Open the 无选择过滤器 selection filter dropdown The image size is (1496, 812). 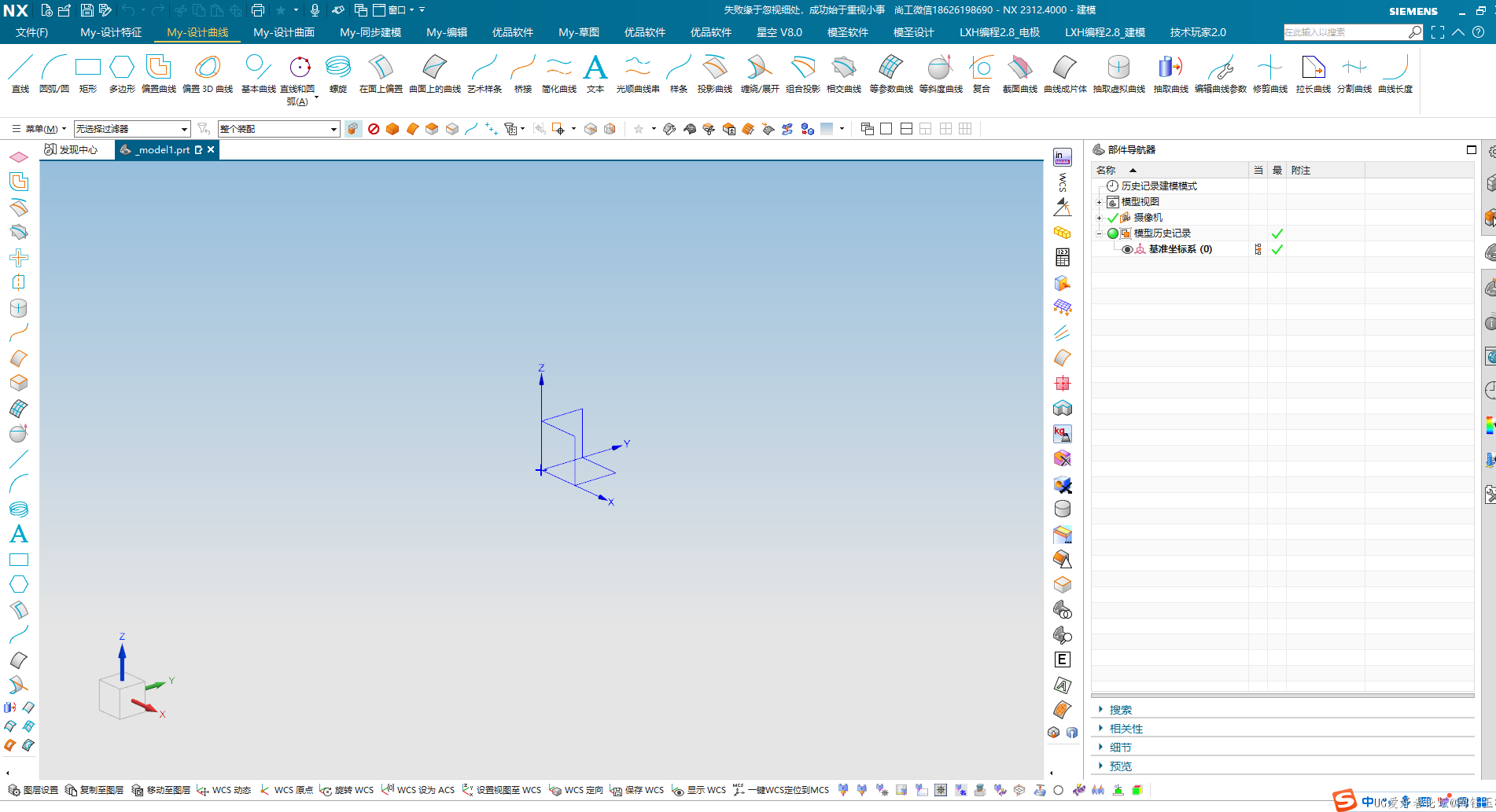point(132,129)
